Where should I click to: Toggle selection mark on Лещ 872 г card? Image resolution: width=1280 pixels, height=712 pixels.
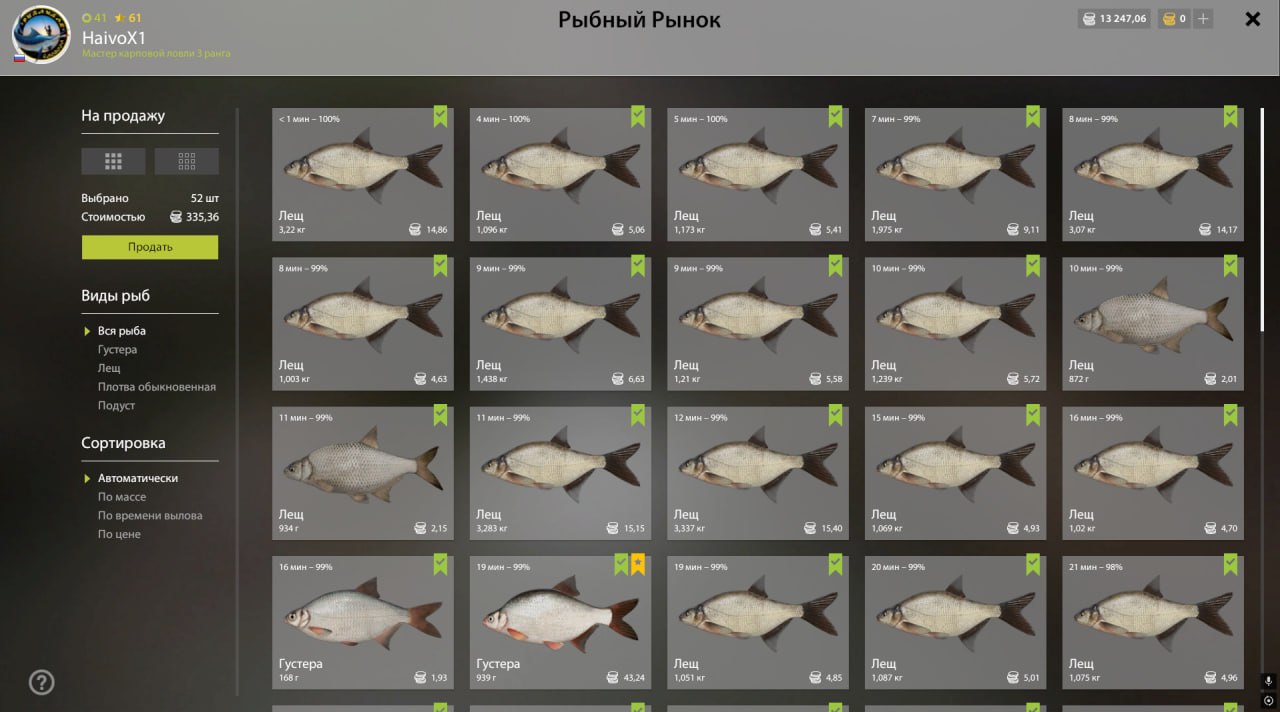1231,266
